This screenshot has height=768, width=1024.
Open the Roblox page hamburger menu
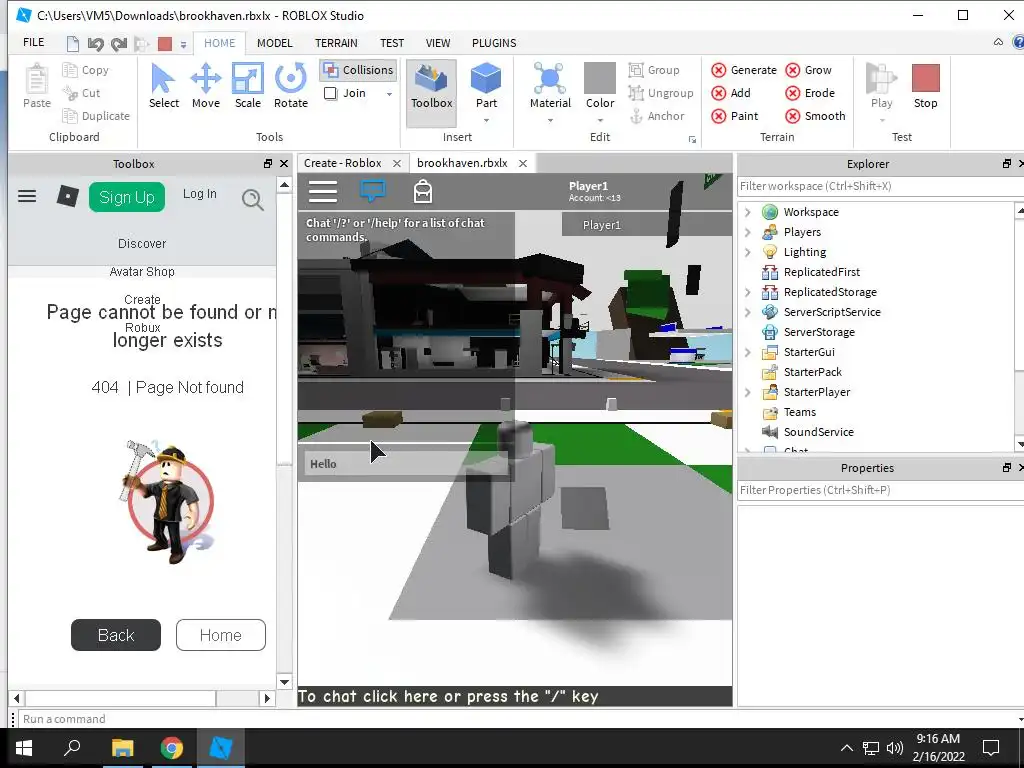(x=27, y=196)
